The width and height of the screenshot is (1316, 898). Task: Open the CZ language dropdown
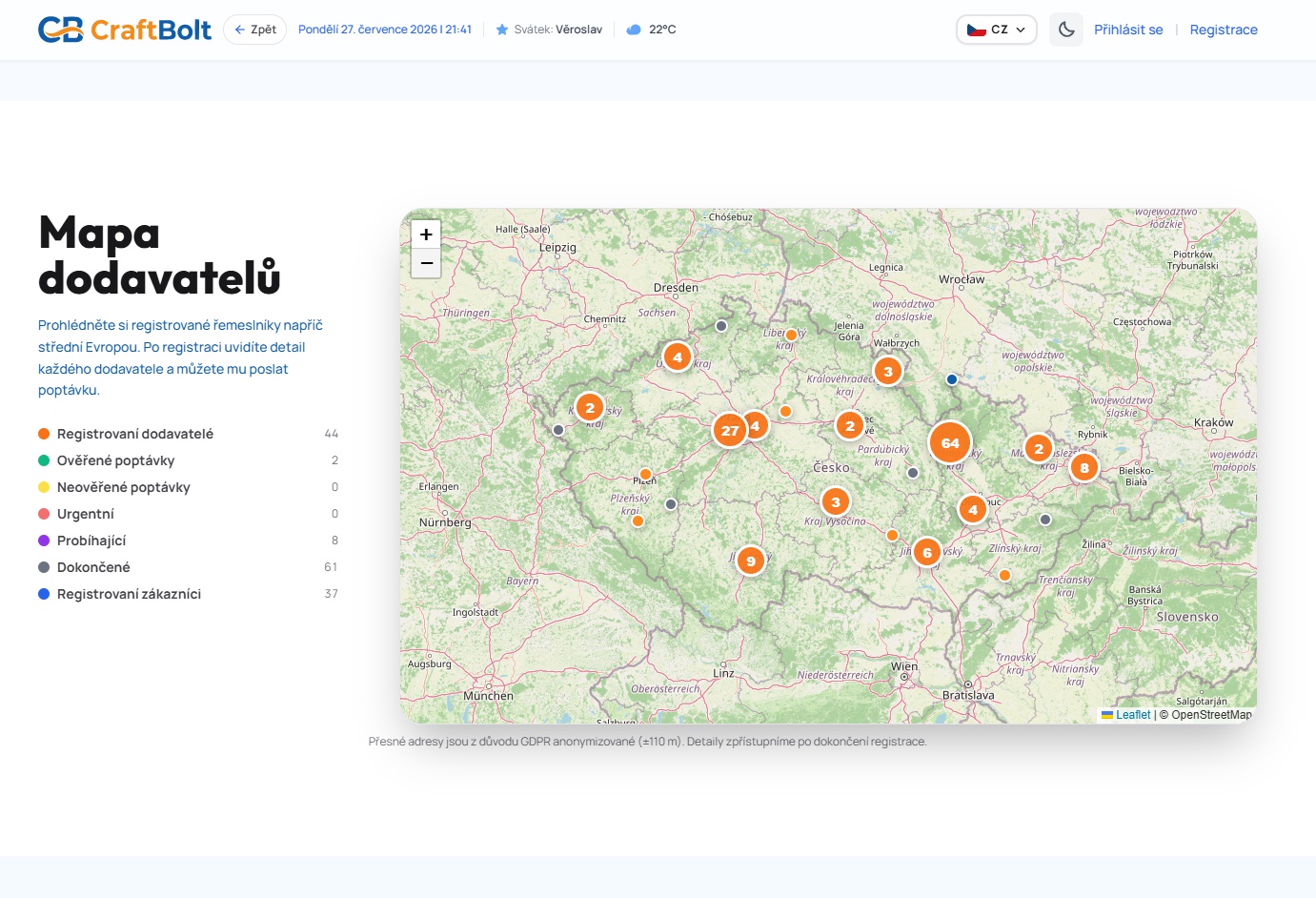997,30
